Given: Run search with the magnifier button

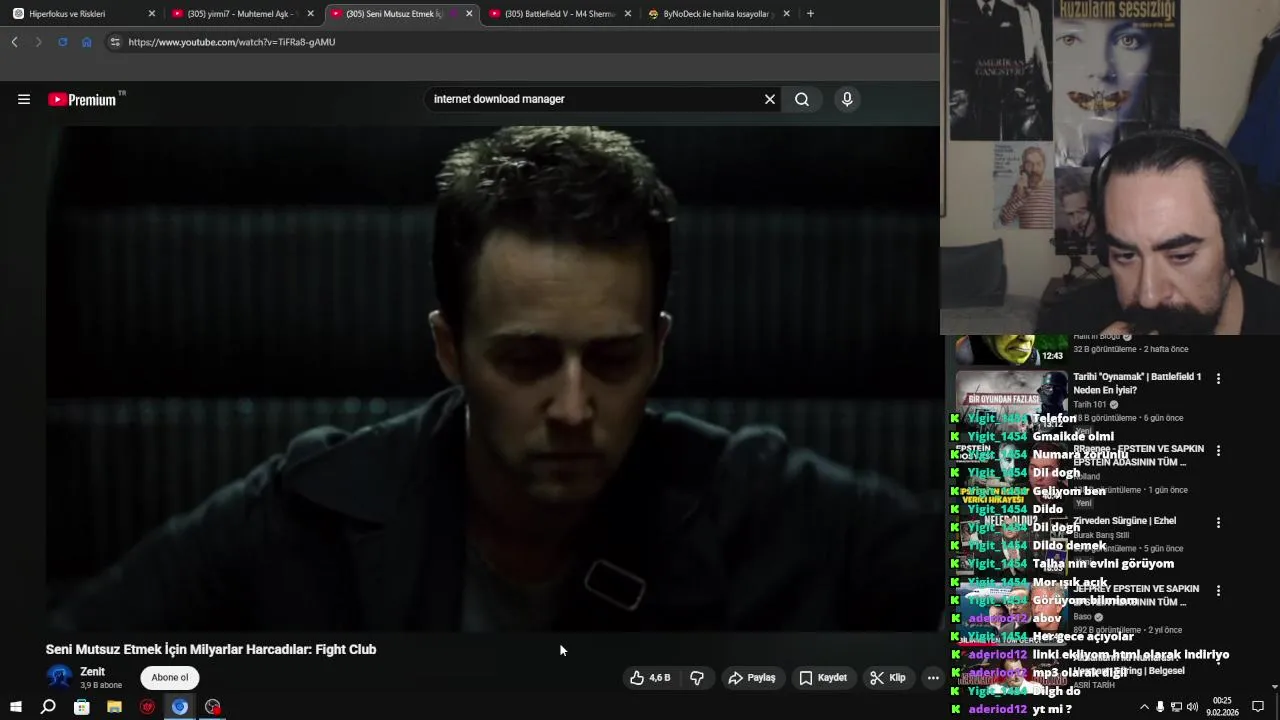Looking at the screenshot, I should pyautogui.click(x=802, y=99).
